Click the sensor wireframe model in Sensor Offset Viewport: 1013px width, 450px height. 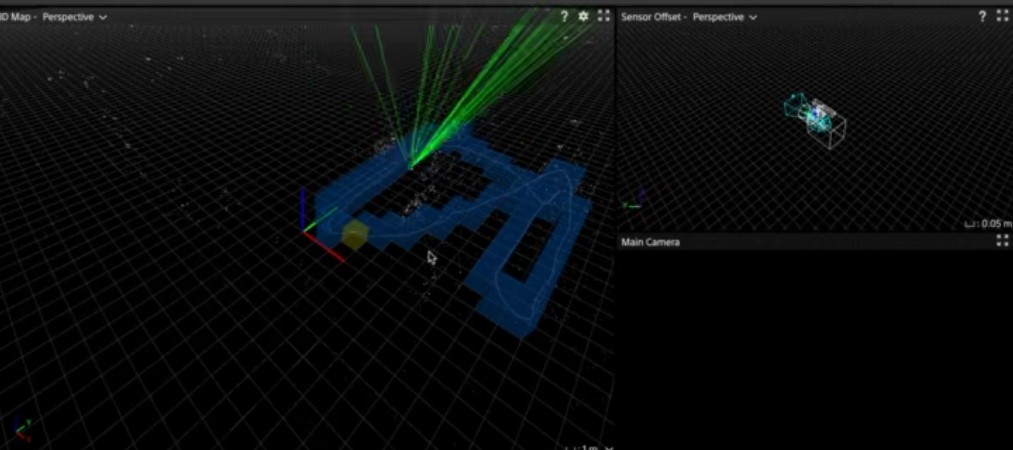coord(815,120)
